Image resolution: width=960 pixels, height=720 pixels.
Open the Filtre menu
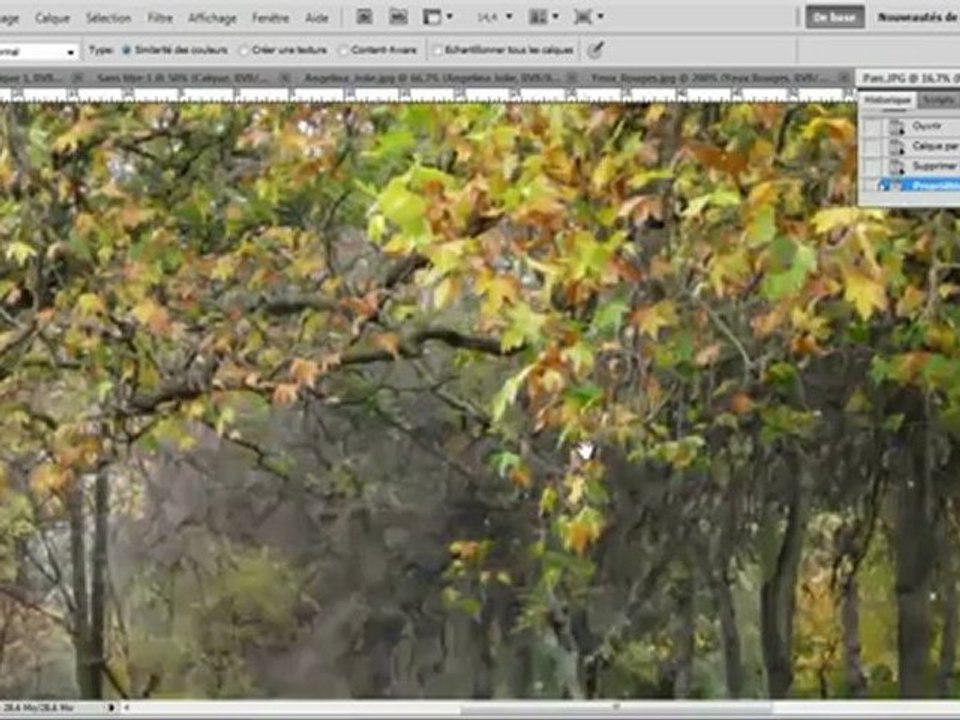tap(160, 18)
